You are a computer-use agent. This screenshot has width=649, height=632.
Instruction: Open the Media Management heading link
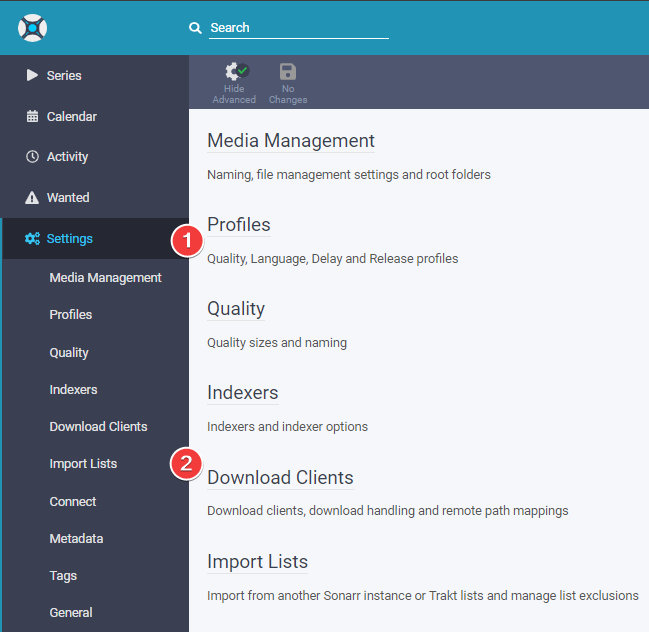click(x=291, y=141)
